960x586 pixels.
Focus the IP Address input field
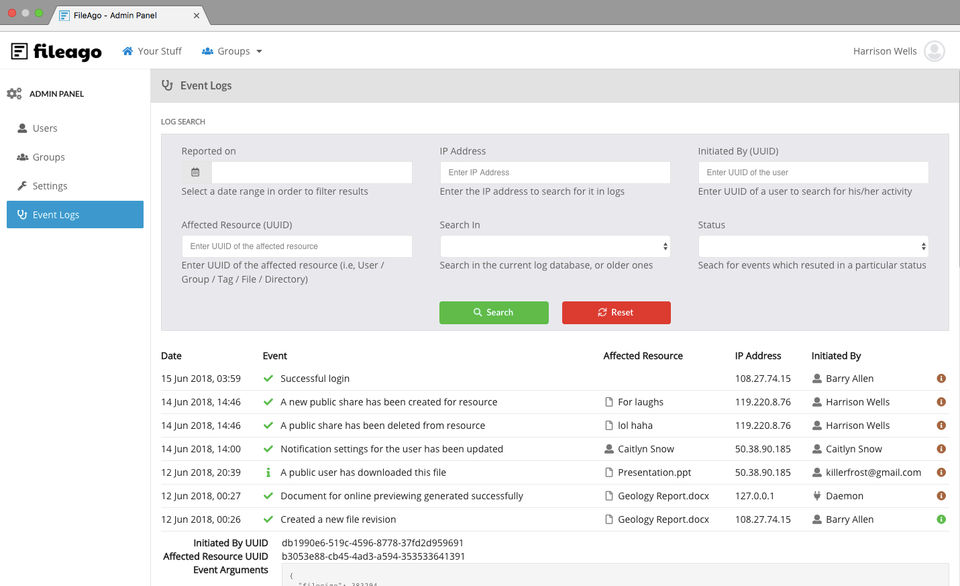(555, 173)
